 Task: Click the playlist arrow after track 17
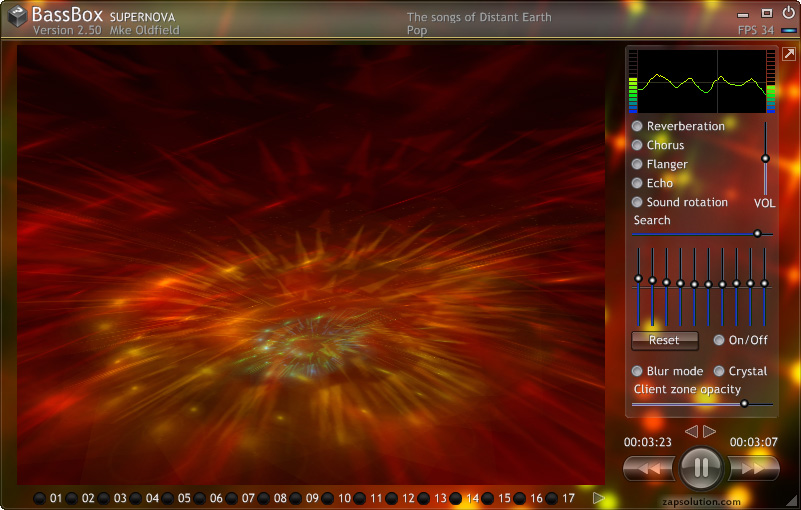tap(599, 498)
